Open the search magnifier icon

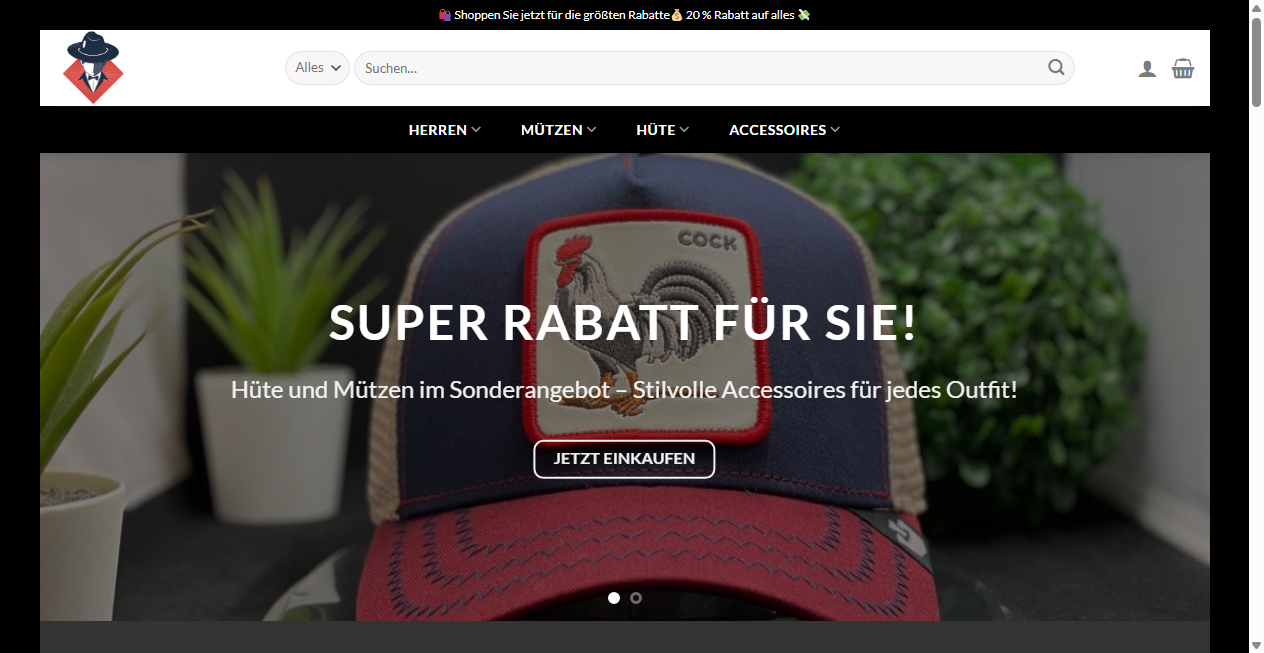tap(1056, 68)
